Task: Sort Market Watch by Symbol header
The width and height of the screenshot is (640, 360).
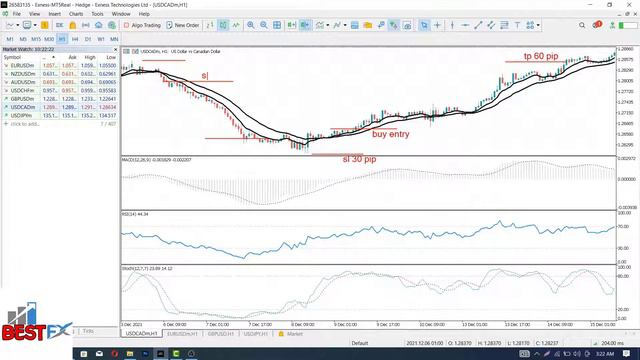Action: [x=12, y=57]
